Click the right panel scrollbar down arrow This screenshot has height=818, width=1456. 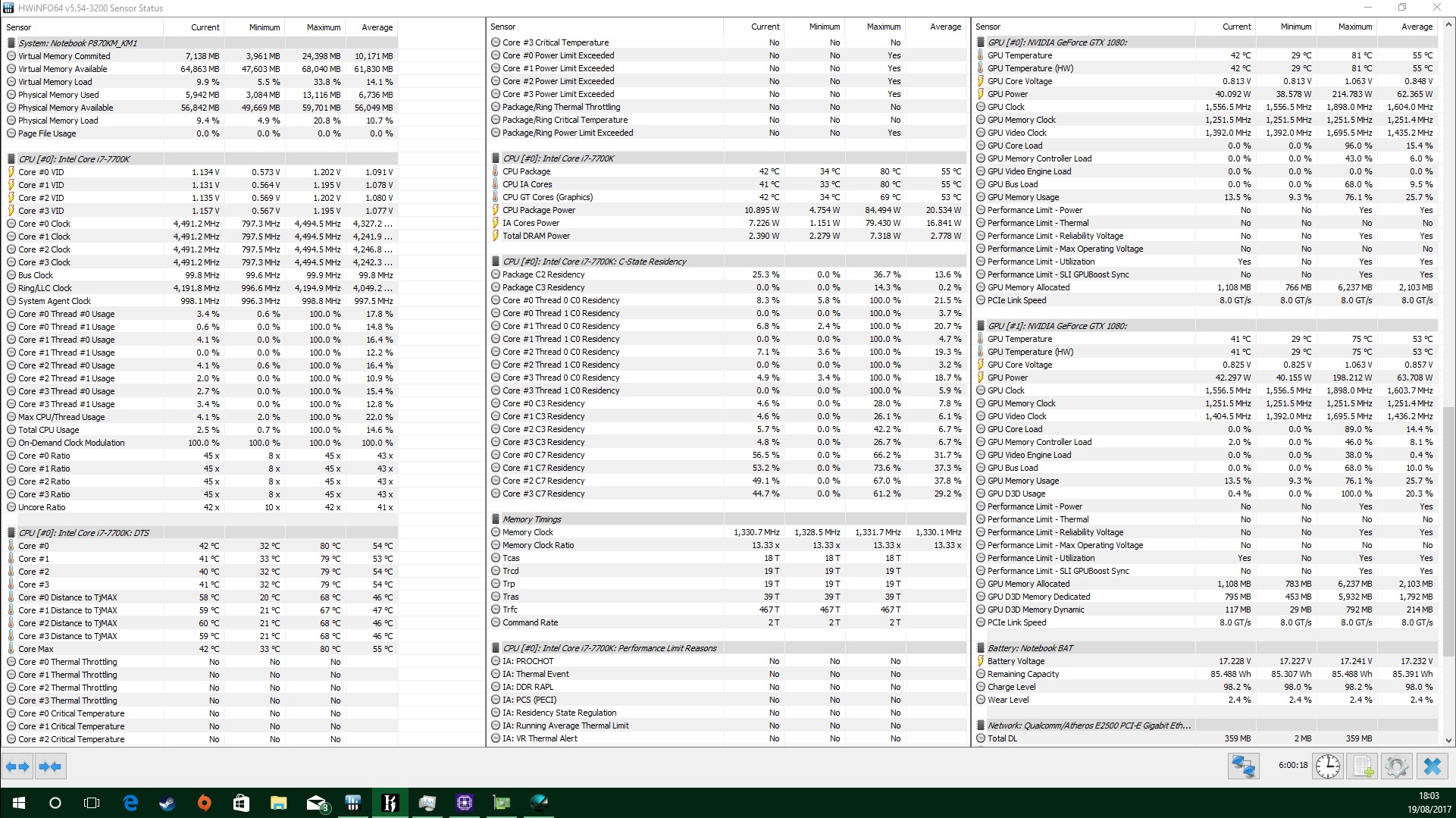[1448, 740]
